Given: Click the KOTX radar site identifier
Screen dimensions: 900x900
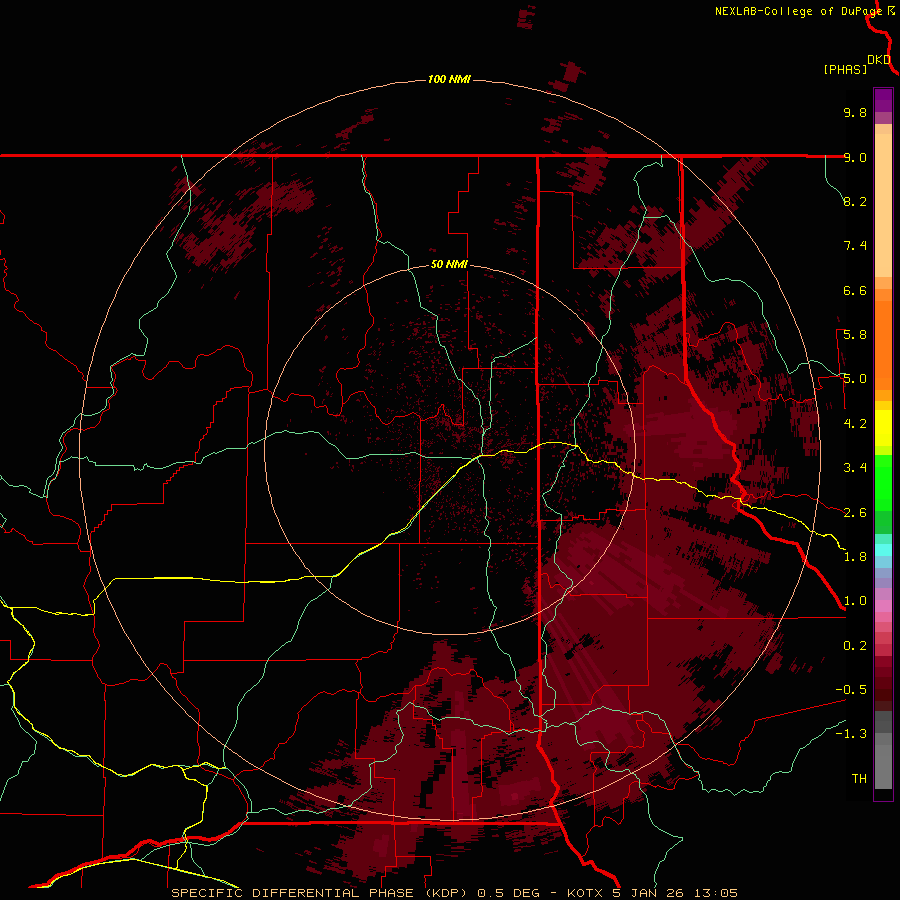Looking at the screenshot, I should [x=585, y=893].
